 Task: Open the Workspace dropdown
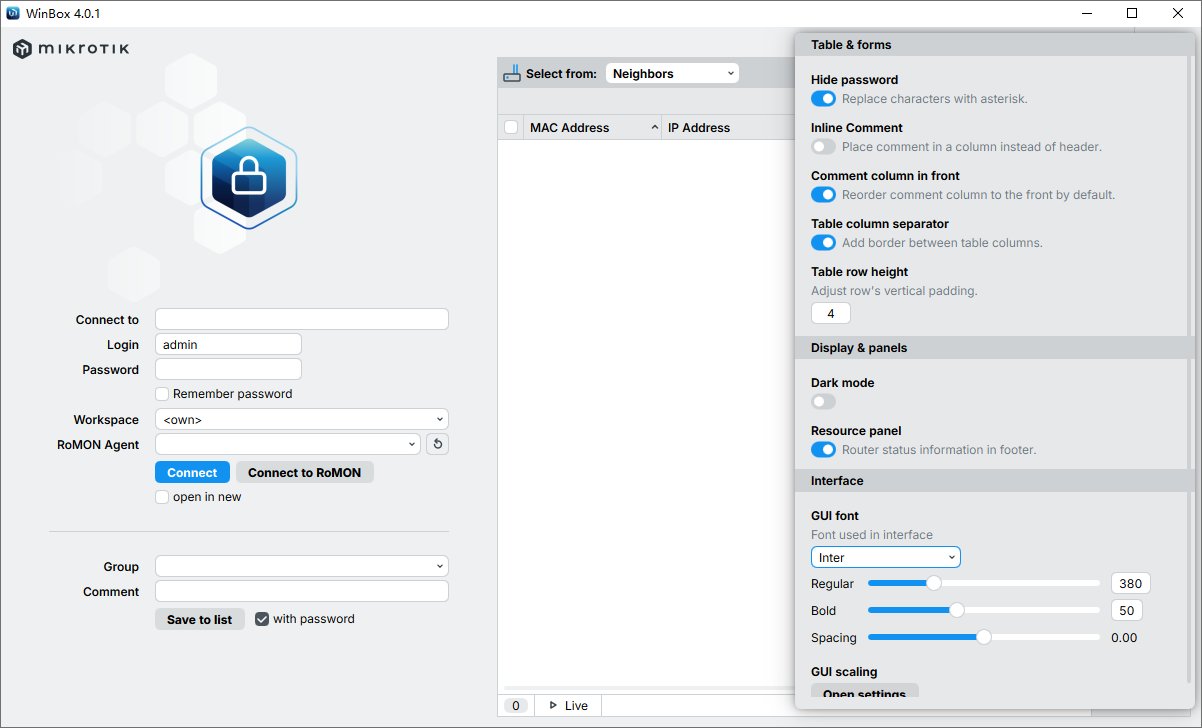(x=301, y=420)
